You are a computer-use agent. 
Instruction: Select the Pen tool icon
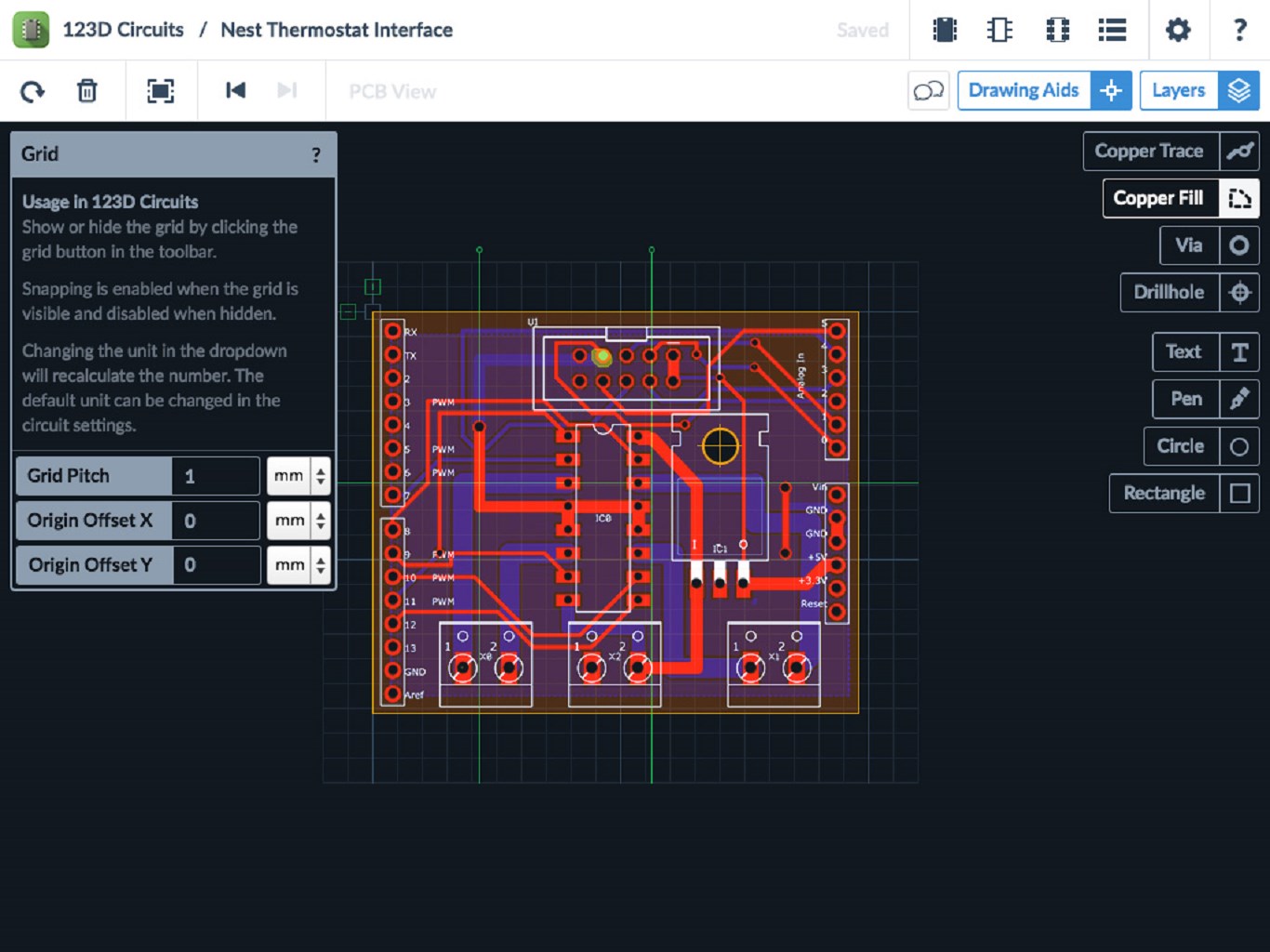pyautogui.click(x=1239, y=399)
